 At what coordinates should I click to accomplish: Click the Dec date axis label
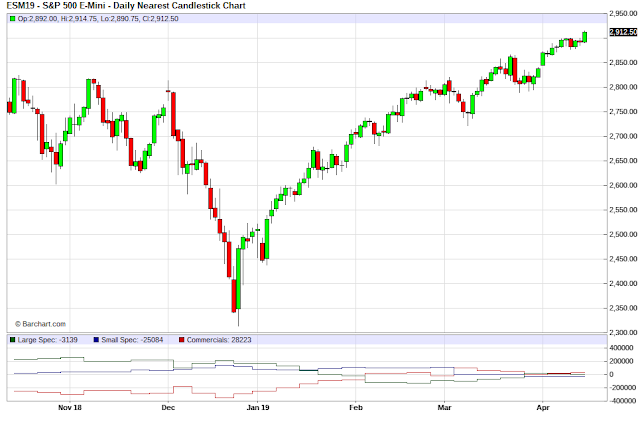point(168,407)
